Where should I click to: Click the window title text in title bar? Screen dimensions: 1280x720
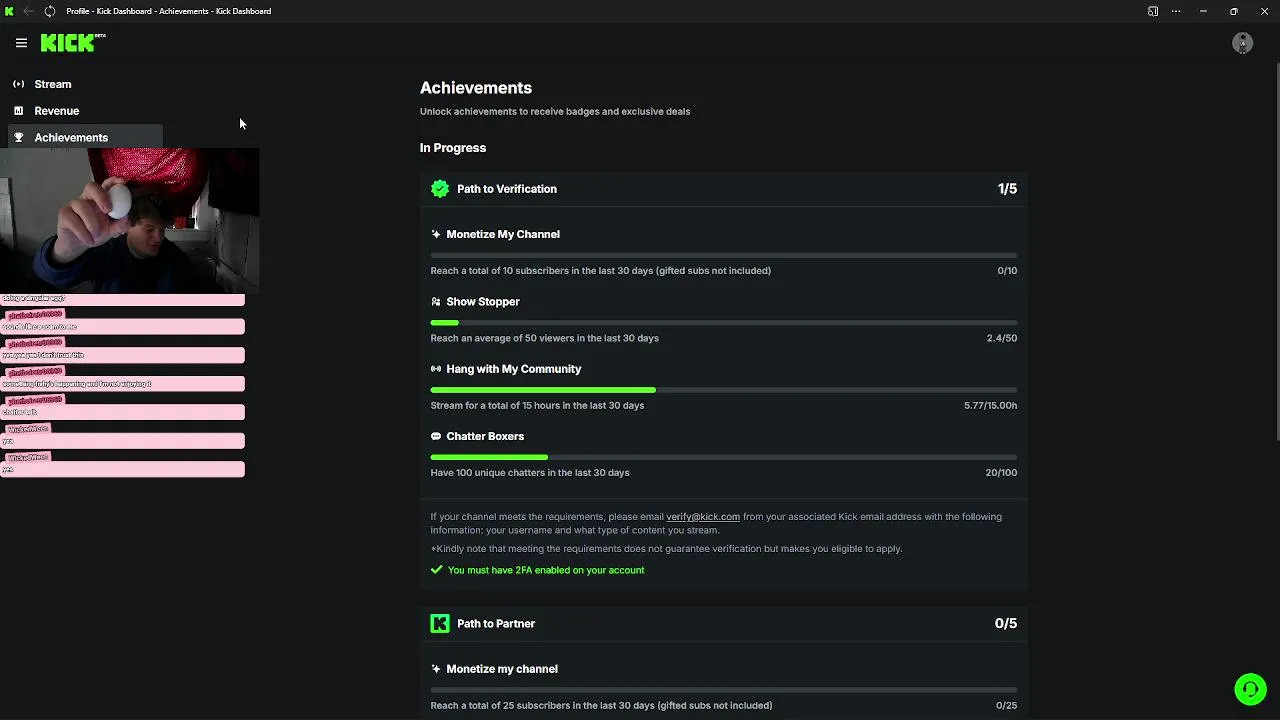click(169, 11)
